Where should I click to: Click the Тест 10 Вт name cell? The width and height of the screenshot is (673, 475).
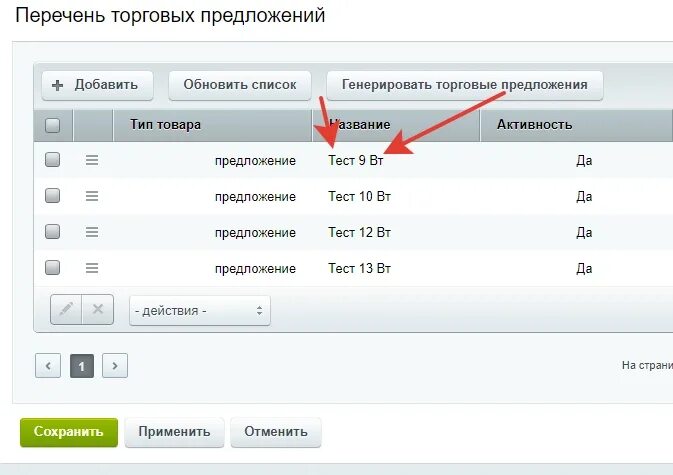click(x=360, y=197)
